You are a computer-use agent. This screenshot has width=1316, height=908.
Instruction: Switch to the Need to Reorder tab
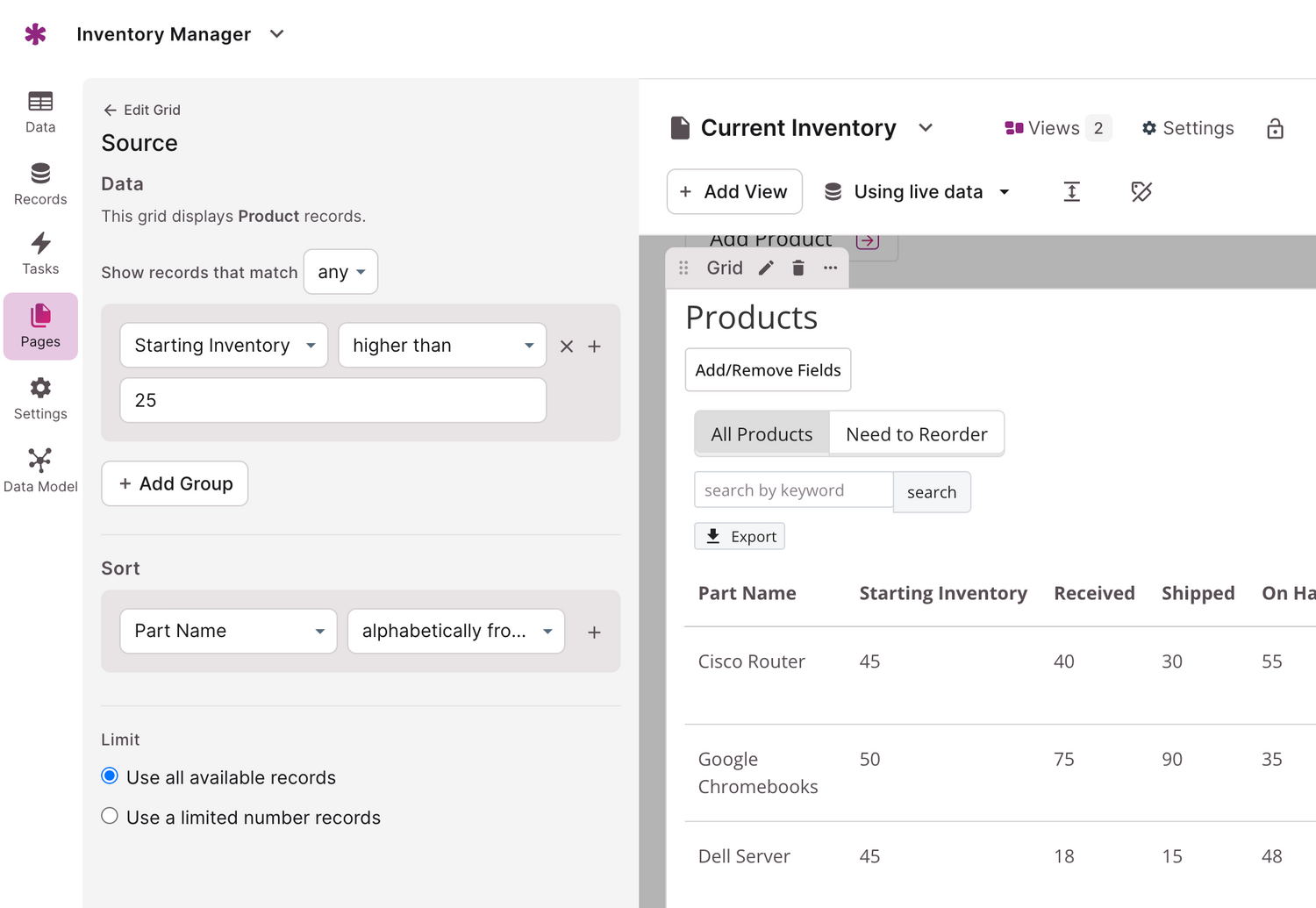[x=916, y=434]
